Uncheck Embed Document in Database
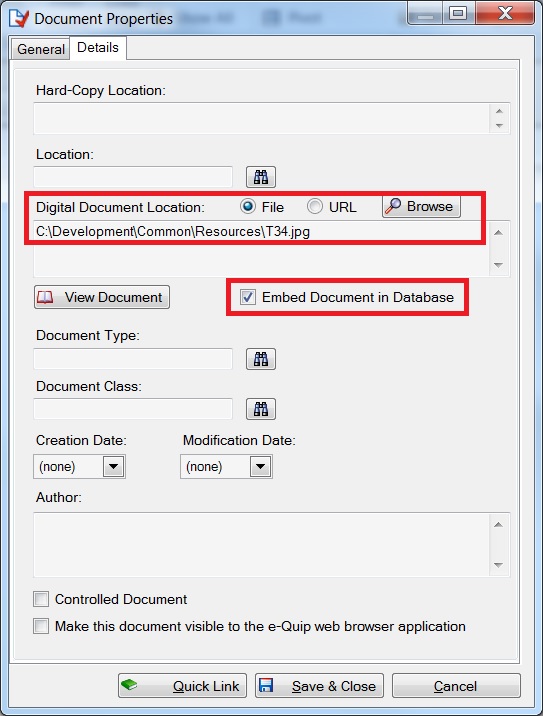The image size is (543, 716). (248, 297)
